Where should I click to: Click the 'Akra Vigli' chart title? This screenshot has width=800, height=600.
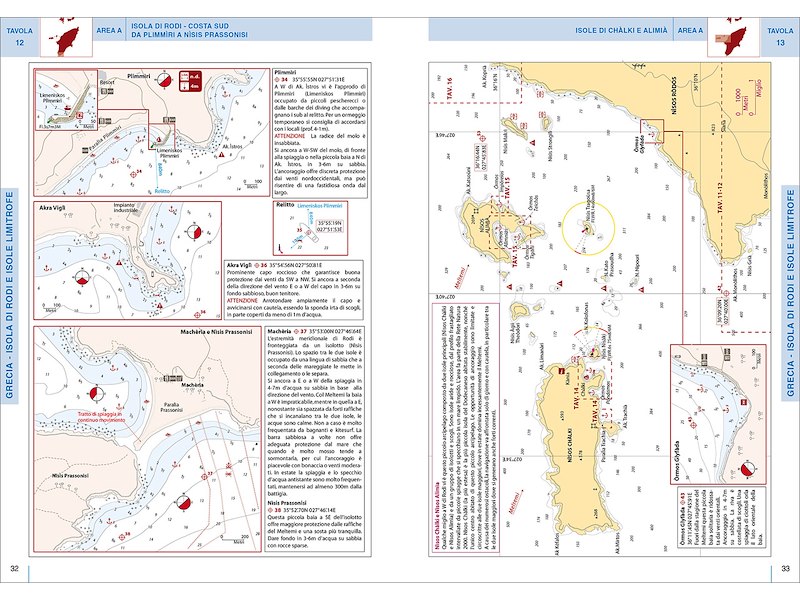[x=53, y=208]
